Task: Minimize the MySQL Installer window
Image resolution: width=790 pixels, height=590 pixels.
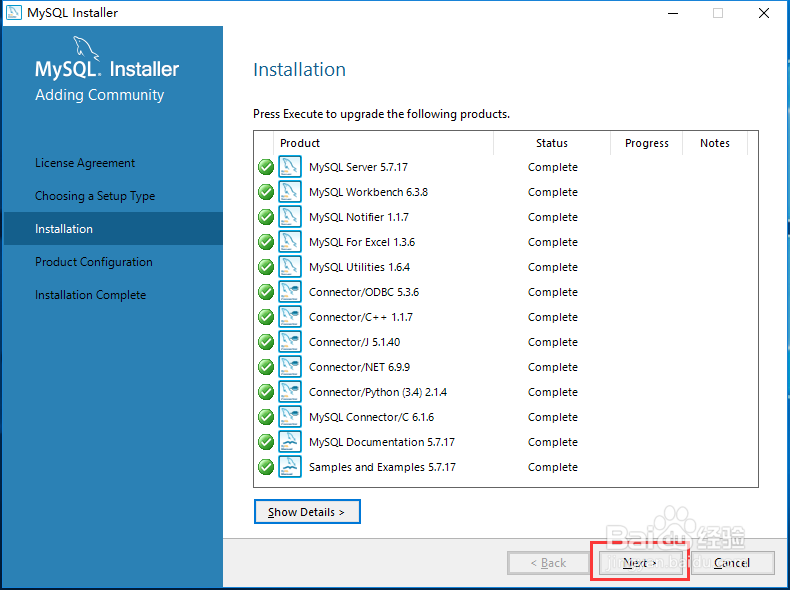Action: coord(673,13)
